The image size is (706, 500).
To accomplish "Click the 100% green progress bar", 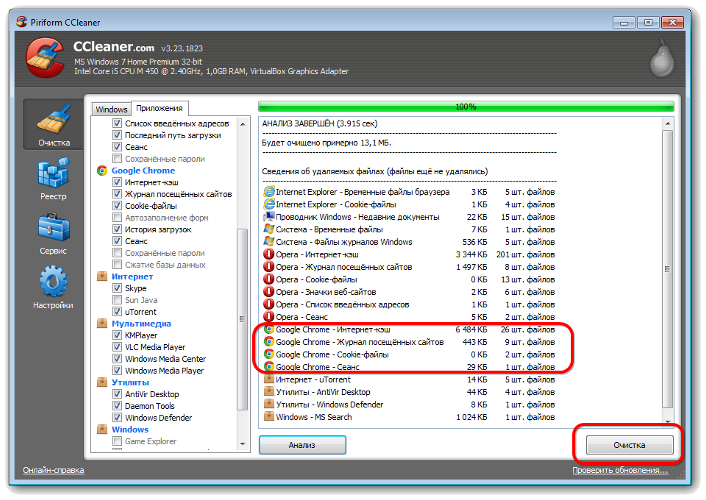I will [x=465, y=105].
